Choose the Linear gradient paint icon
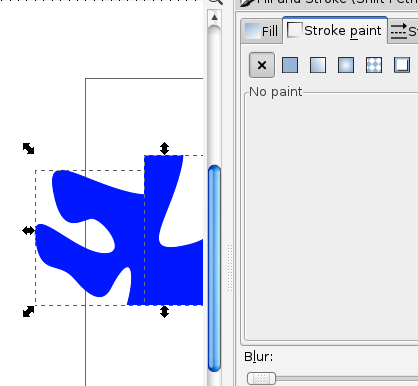This screenshot has width=418, height=386. click(318, 65)
